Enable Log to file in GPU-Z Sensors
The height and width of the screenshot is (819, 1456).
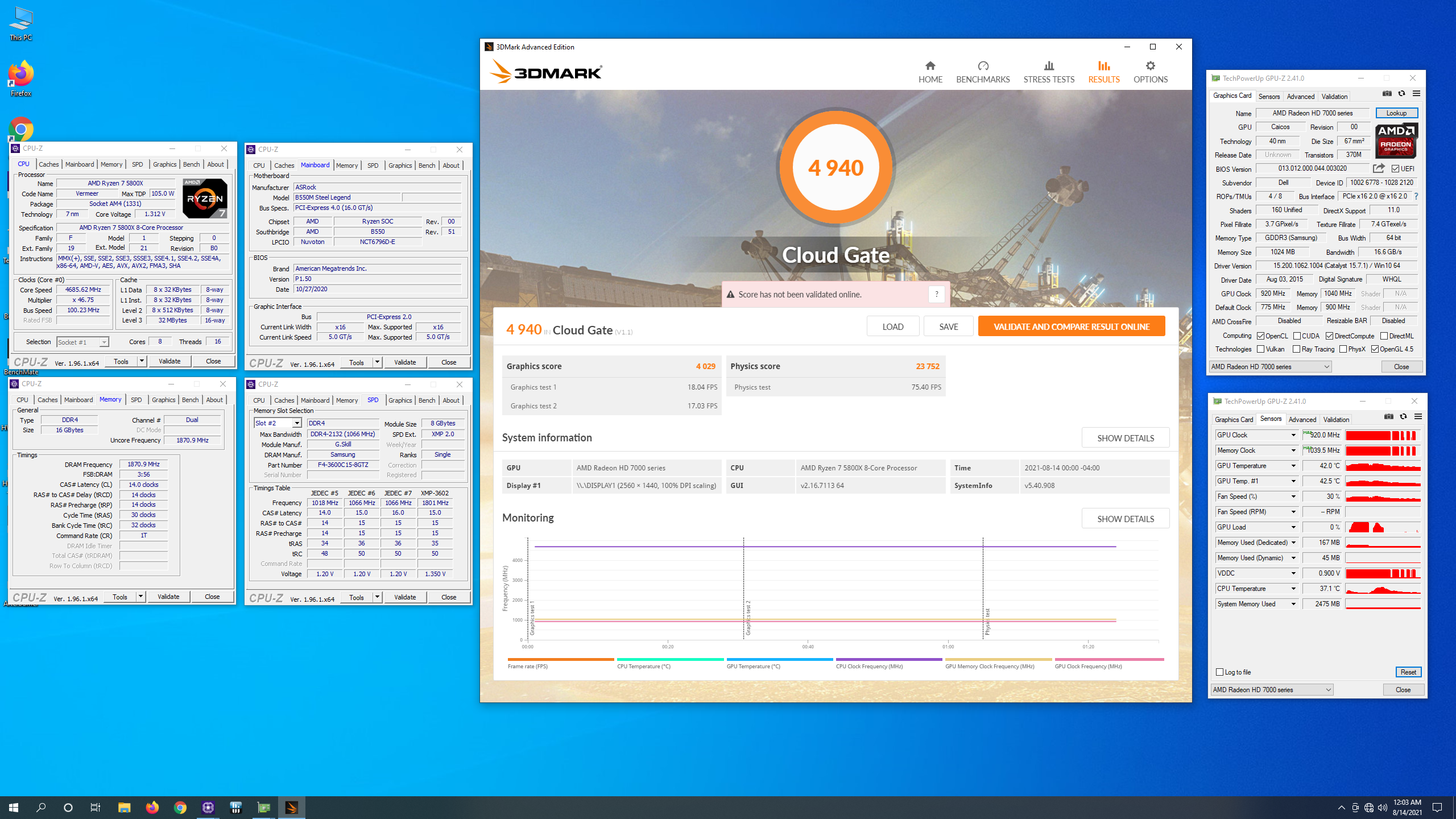(x=1219, y=672)
